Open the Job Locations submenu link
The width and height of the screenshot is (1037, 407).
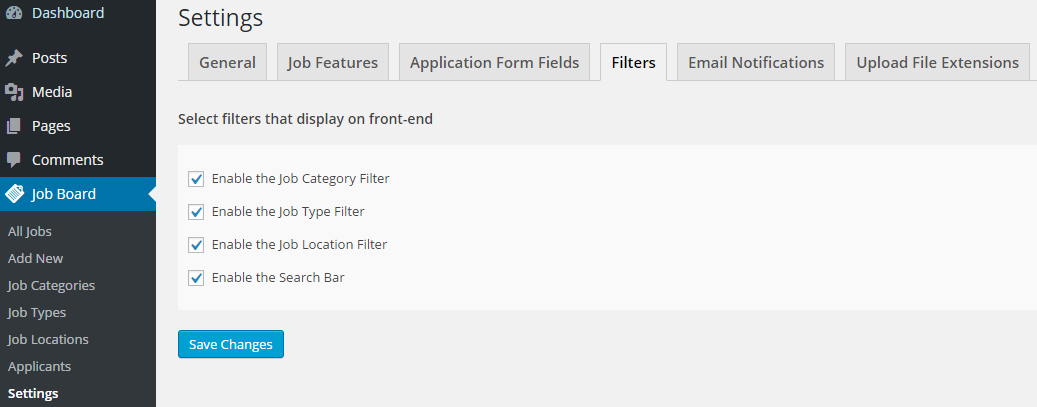(48, 339)
